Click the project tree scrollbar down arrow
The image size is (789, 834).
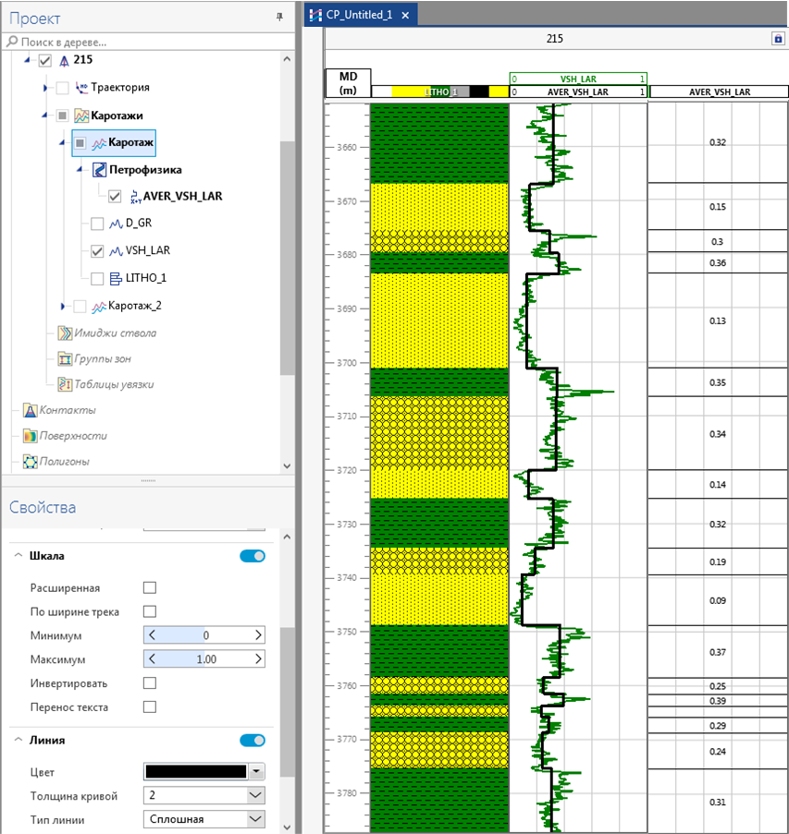point(287,466)
